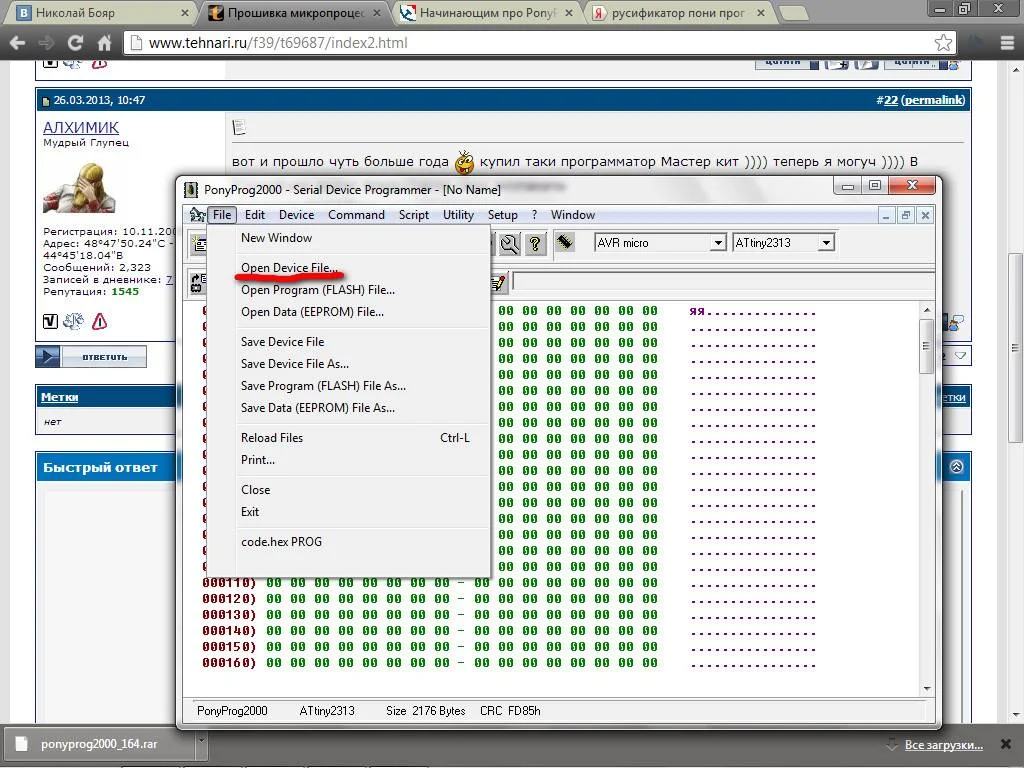Open the АЛХИМИК user profile link
The image size is (1024, 768).
point(81,128)
